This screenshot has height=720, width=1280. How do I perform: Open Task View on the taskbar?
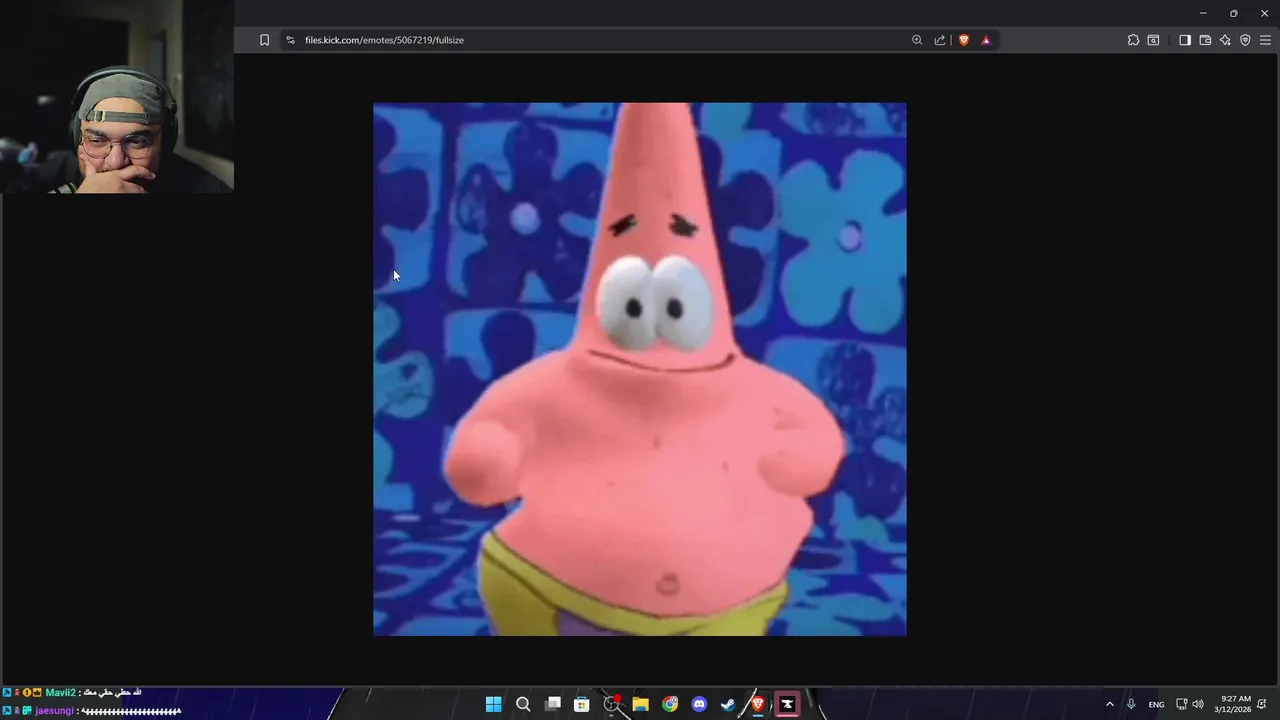pyautogui.click(x=552, y=704)
